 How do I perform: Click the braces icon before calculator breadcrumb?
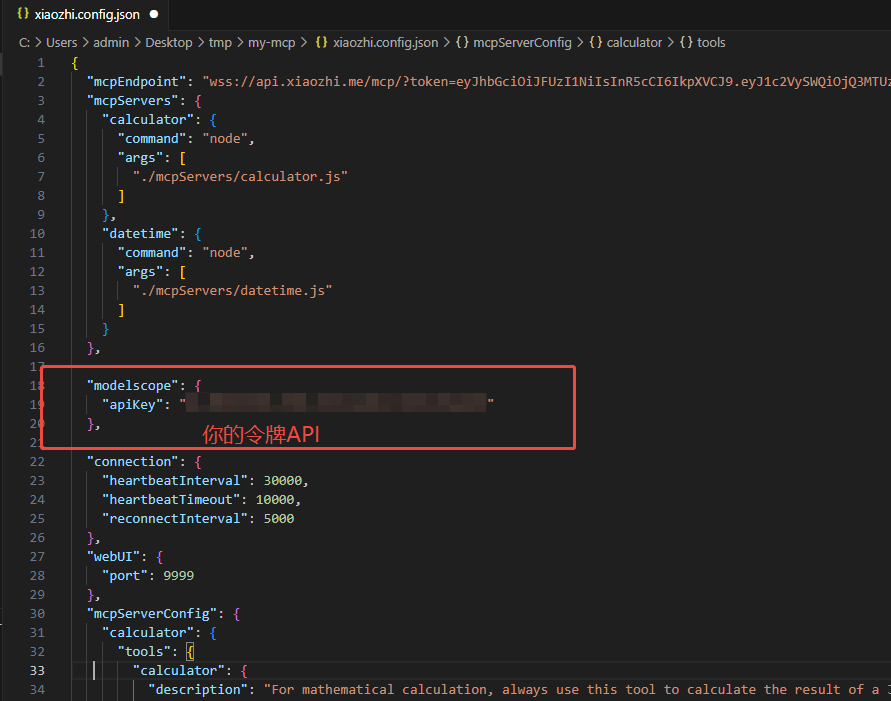pyautogui.click(x=596, y=43)
